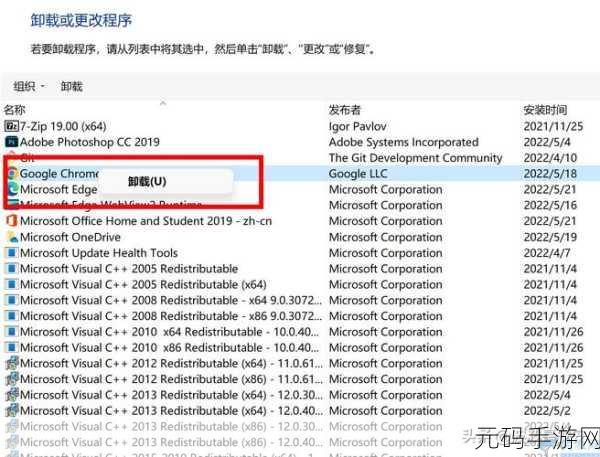
Task: Click publisher The Git Development Community
Action: point(416,158)
